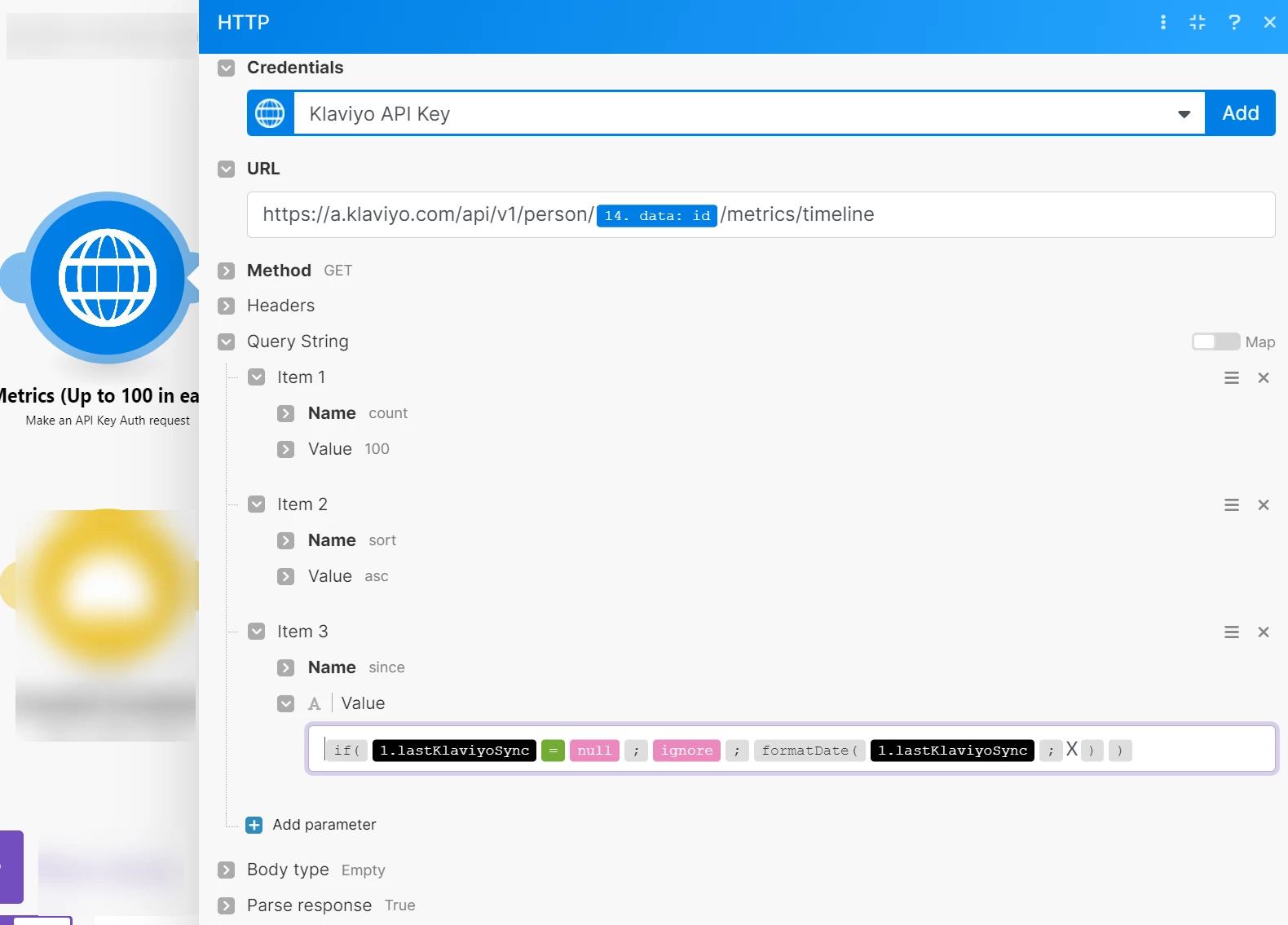Screen dimensions: 1288x925
Task: Click inside the Item 3 Value formula field
Action: [x=792, y=749]
